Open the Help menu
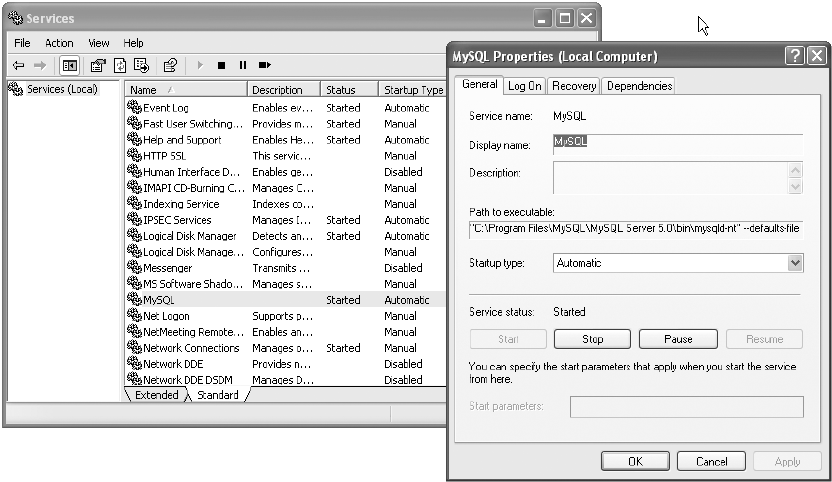Viewport: 832px width, 482px height. point(133,43)
